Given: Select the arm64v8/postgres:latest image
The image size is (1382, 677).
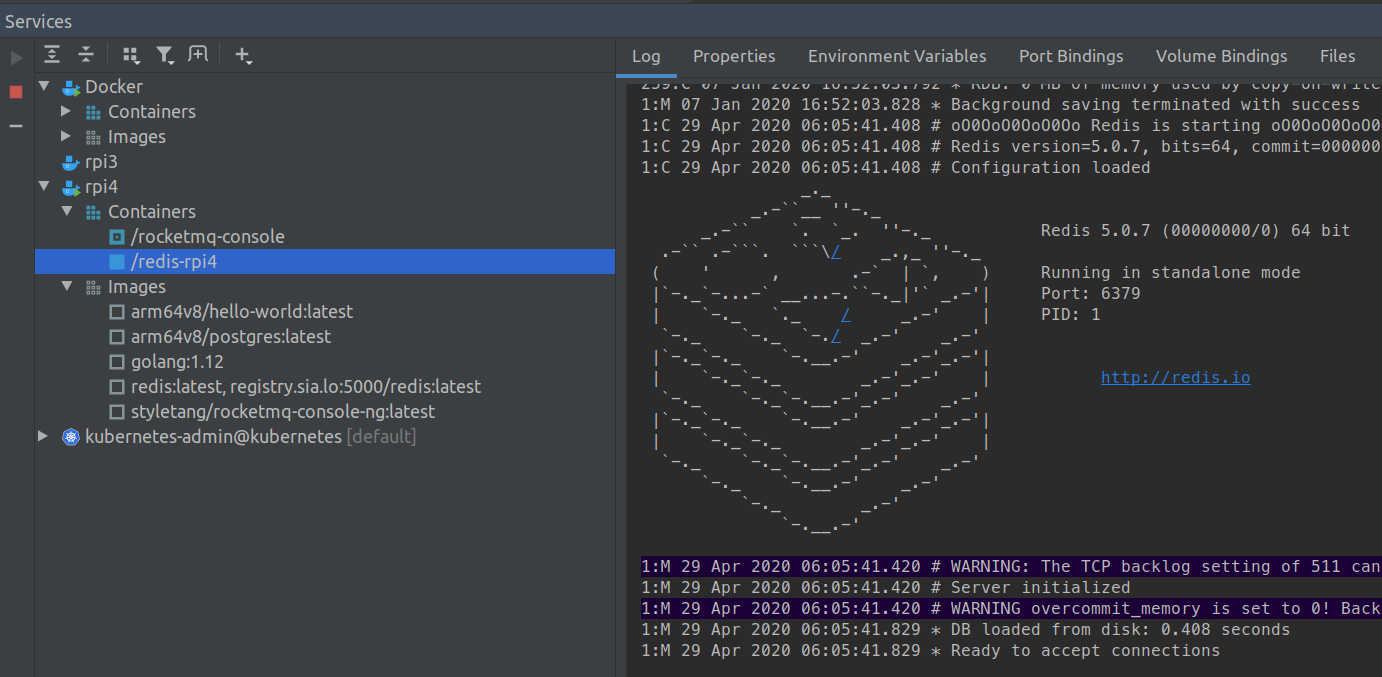Looking at the screenshot, I should coord(227,336).
